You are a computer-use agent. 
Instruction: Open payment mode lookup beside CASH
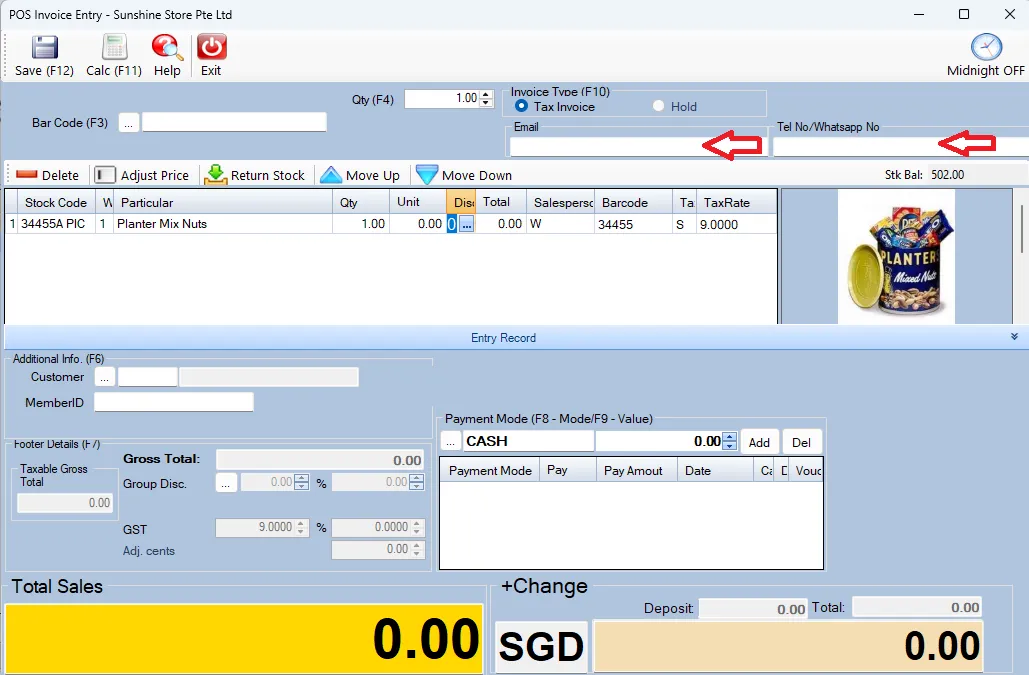point(450,441)
